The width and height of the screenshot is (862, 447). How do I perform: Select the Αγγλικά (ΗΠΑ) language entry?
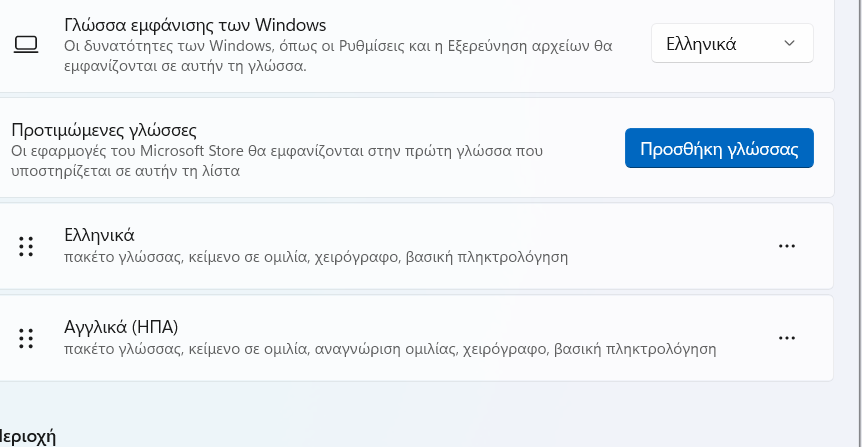tap(121, 327)
